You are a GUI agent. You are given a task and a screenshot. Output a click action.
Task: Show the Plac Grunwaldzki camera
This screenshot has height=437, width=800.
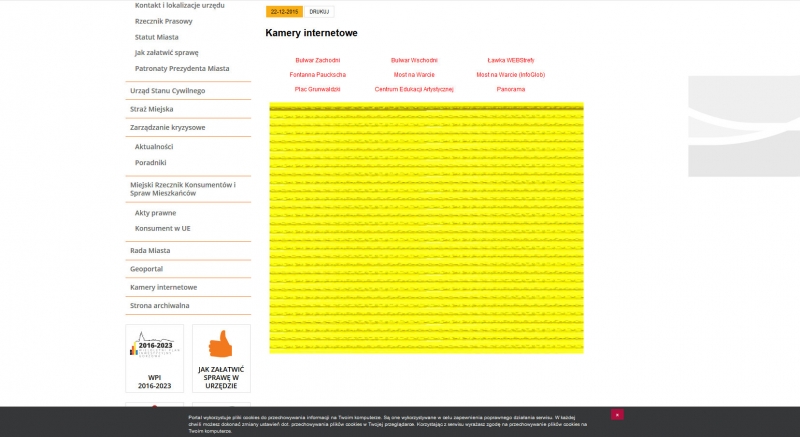click(317, 89)
